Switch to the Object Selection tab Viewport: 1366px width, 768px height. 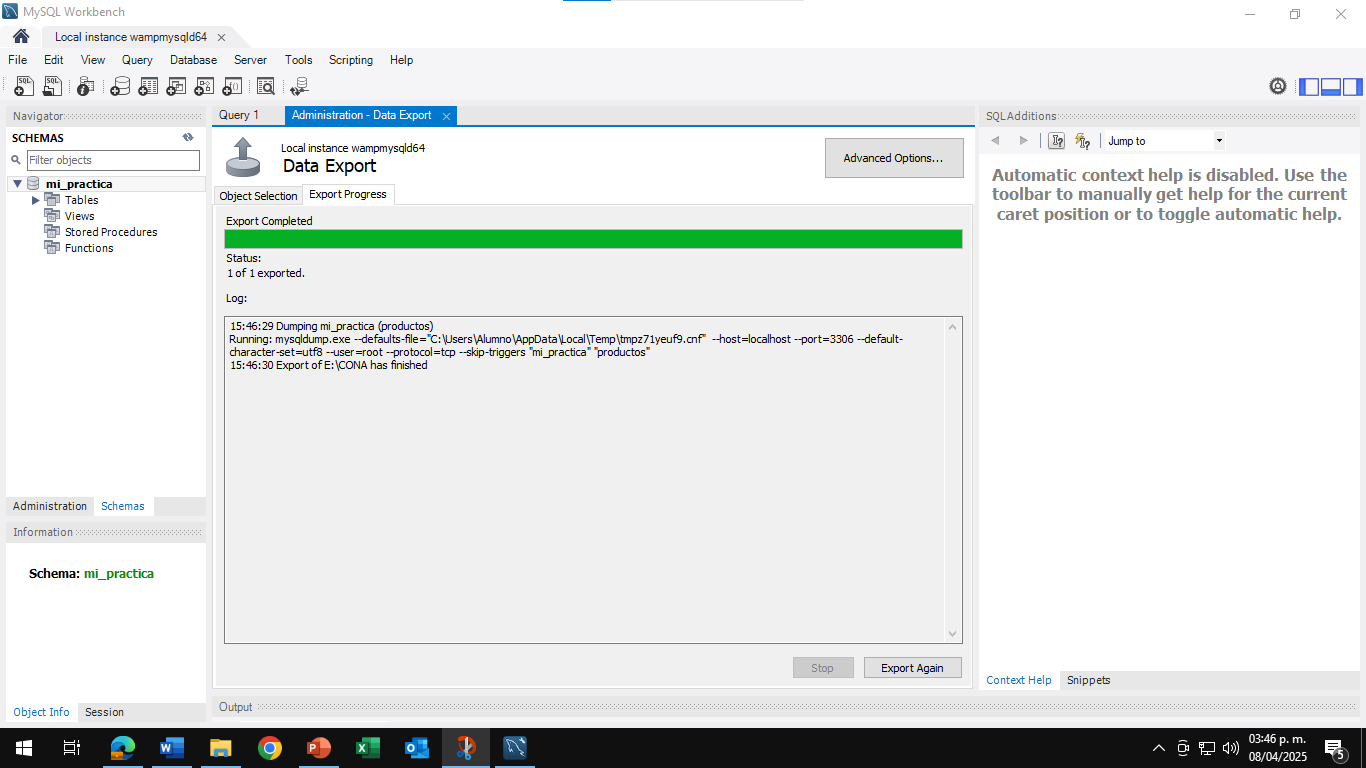coord(258,196)
